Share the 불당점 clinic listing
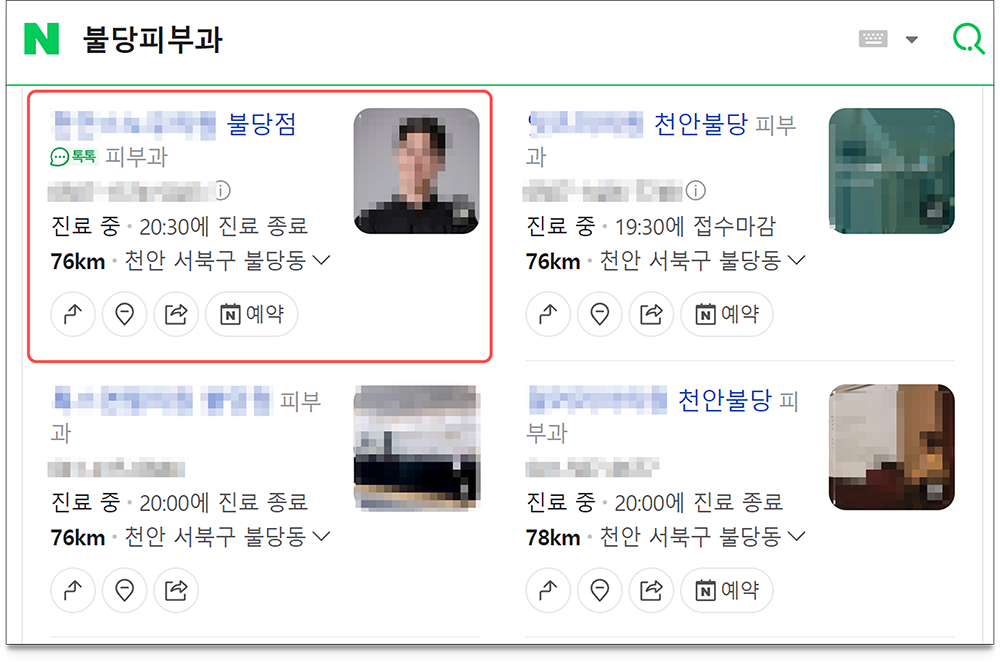The width and height of the screenshot is (1000, 666). (x=176, y=314)
